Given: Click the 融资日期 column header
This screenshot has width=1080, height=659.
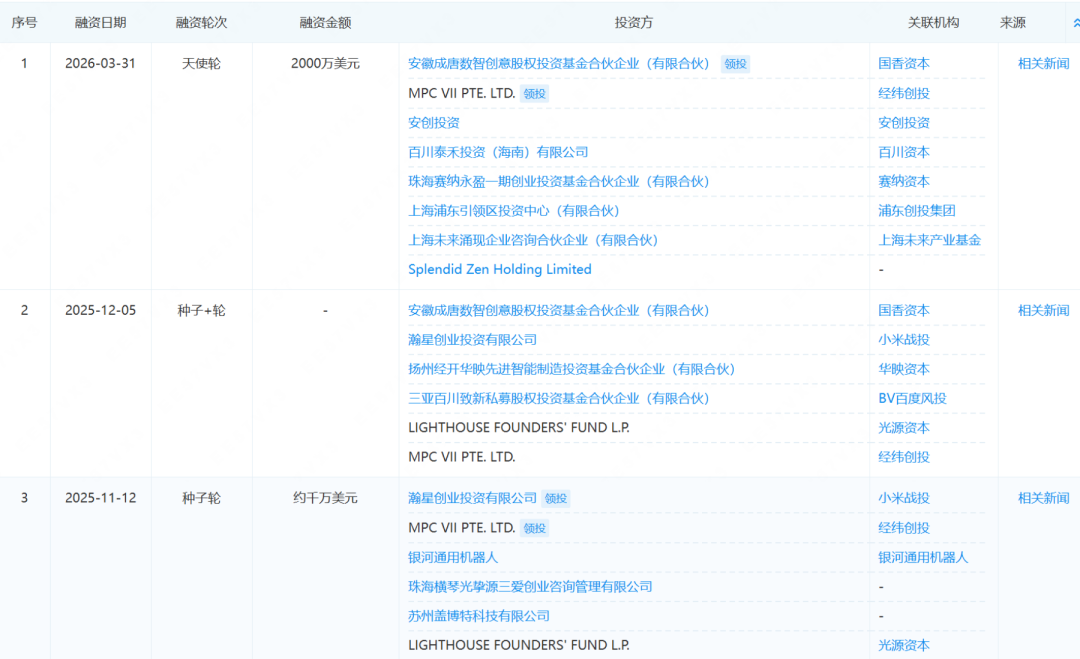Looking at the screenshot, I should [100, 23].
